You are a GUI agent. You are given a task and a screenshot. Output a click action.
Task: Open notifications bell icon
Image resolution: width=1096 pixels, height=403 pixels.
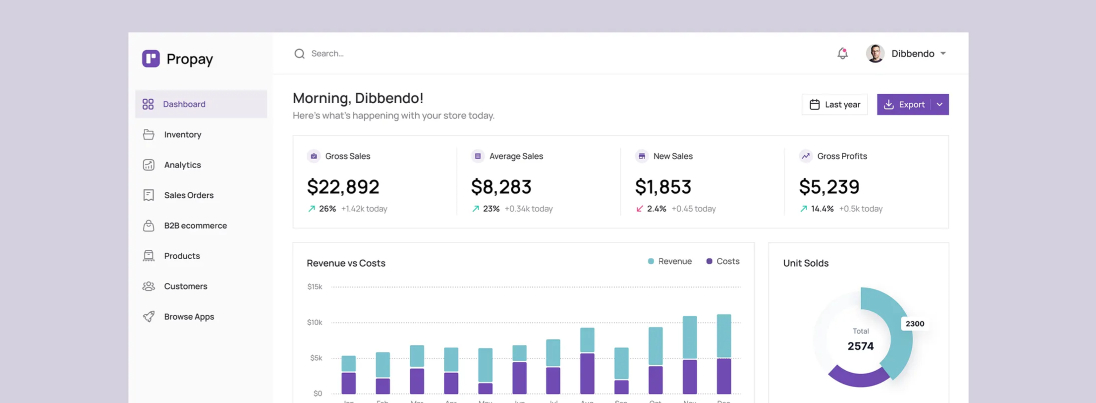pos(842,54)
